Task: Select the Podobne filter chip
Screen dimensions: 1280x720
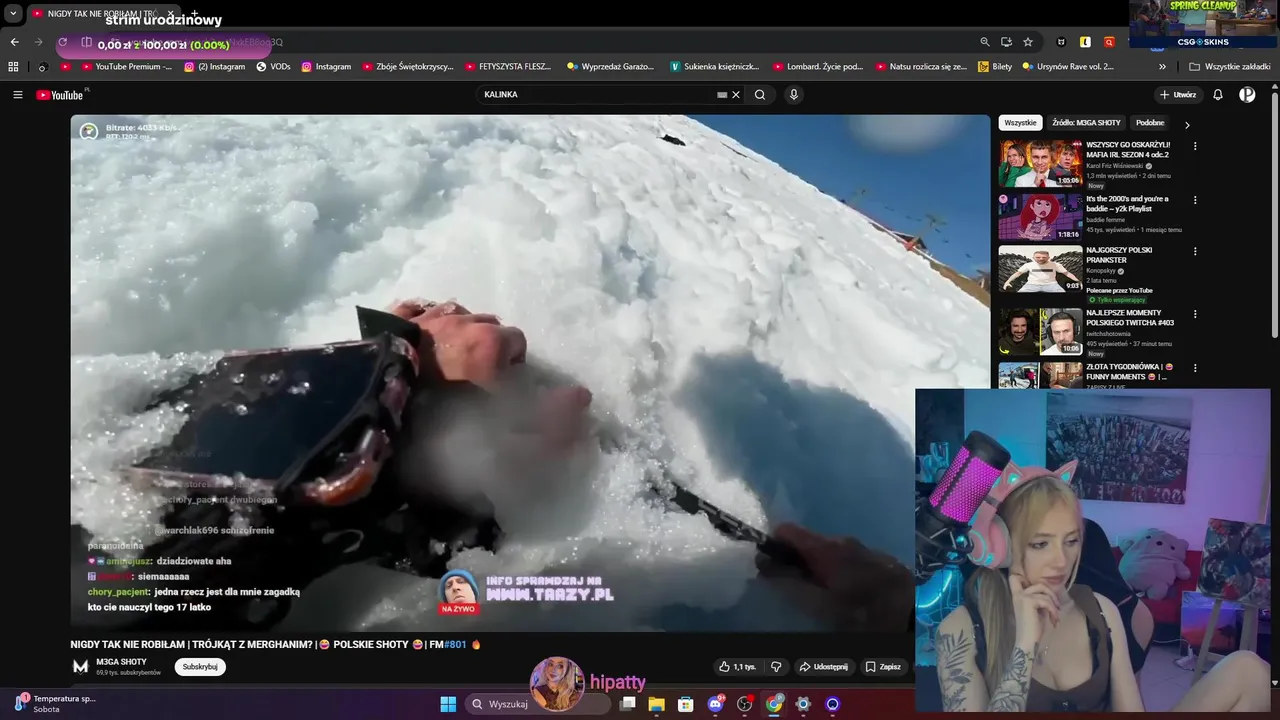Action: click(x=1150, y=123)
